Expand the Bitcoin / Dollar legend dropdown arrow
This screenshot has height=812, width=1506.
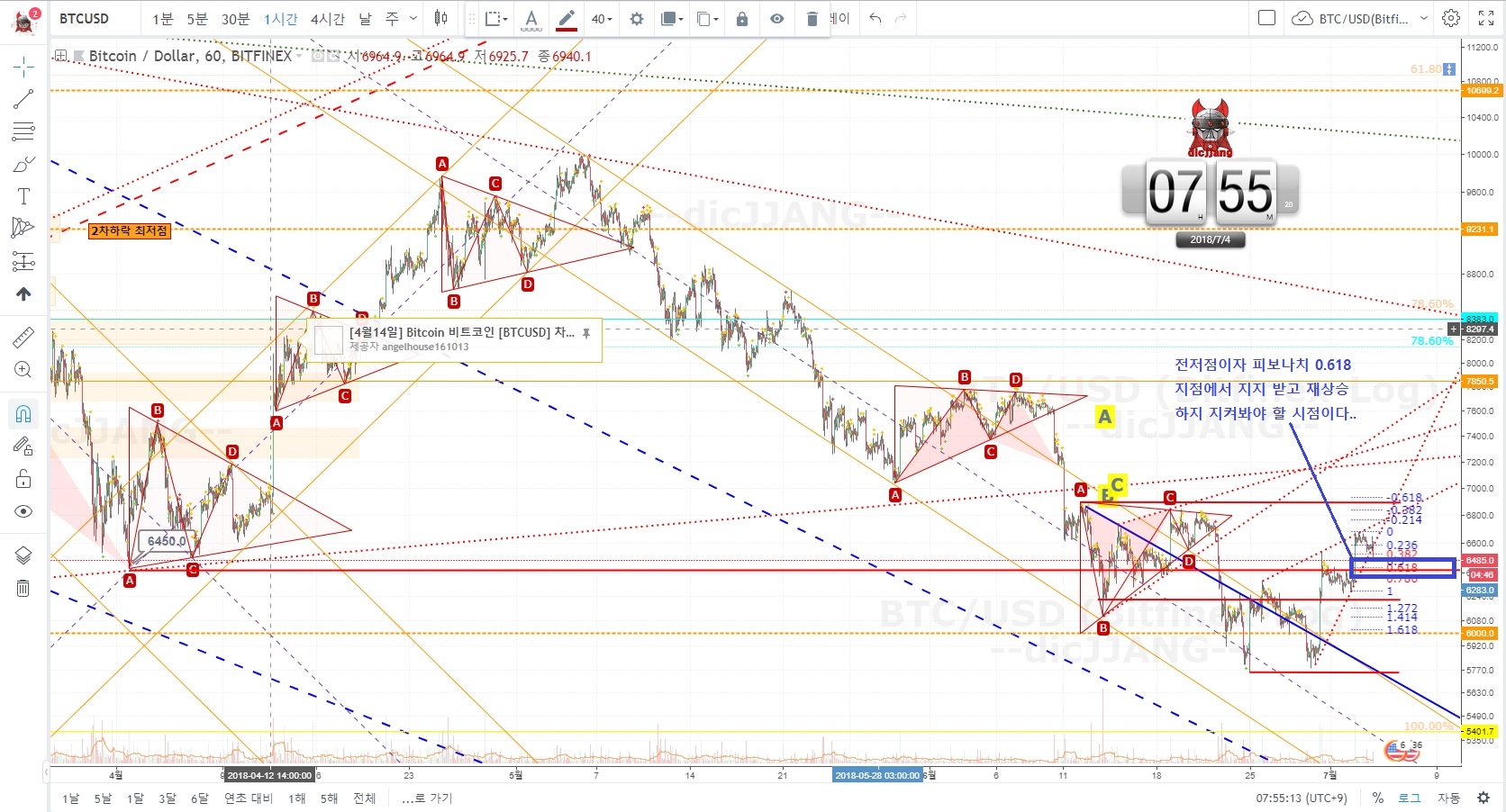[x=300, y=56]
